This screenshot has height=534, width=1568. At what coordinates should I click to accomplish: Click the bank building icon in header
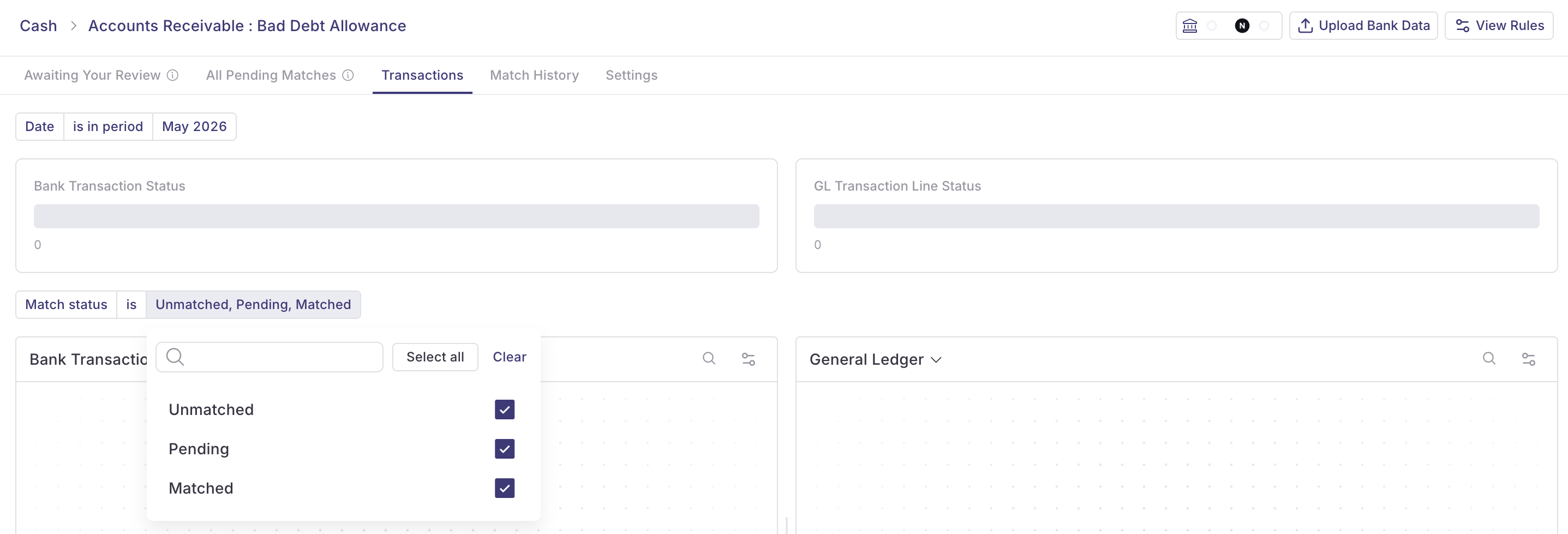coord(1189,26)
